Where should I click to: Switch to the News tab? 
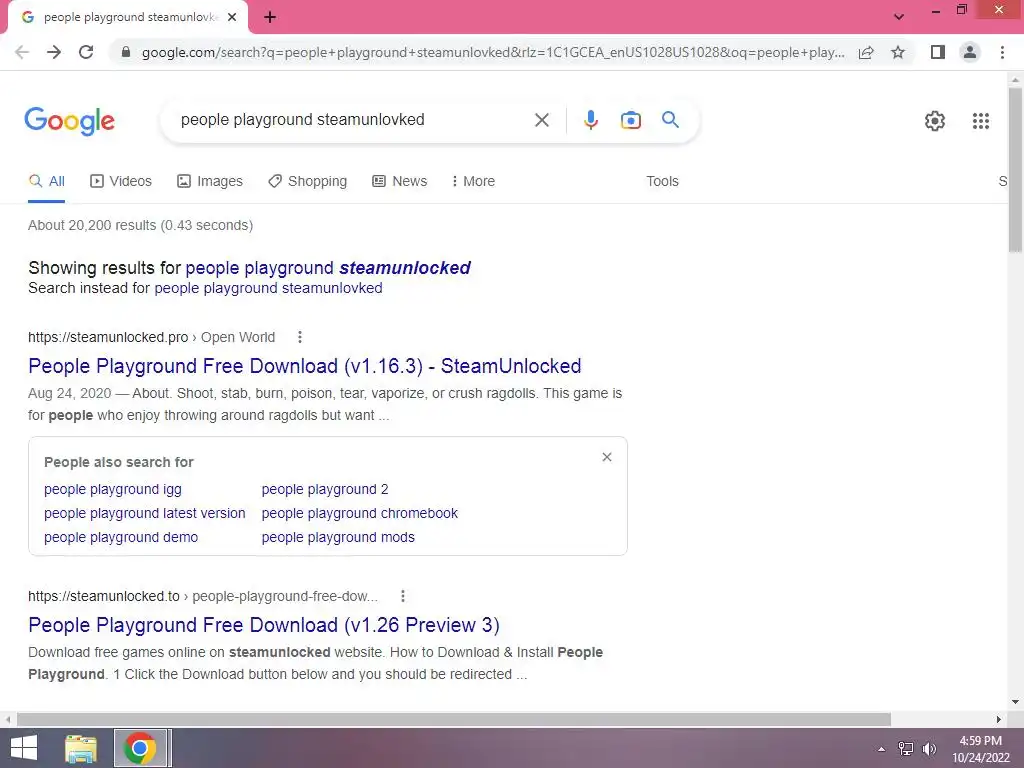point(400,182)
